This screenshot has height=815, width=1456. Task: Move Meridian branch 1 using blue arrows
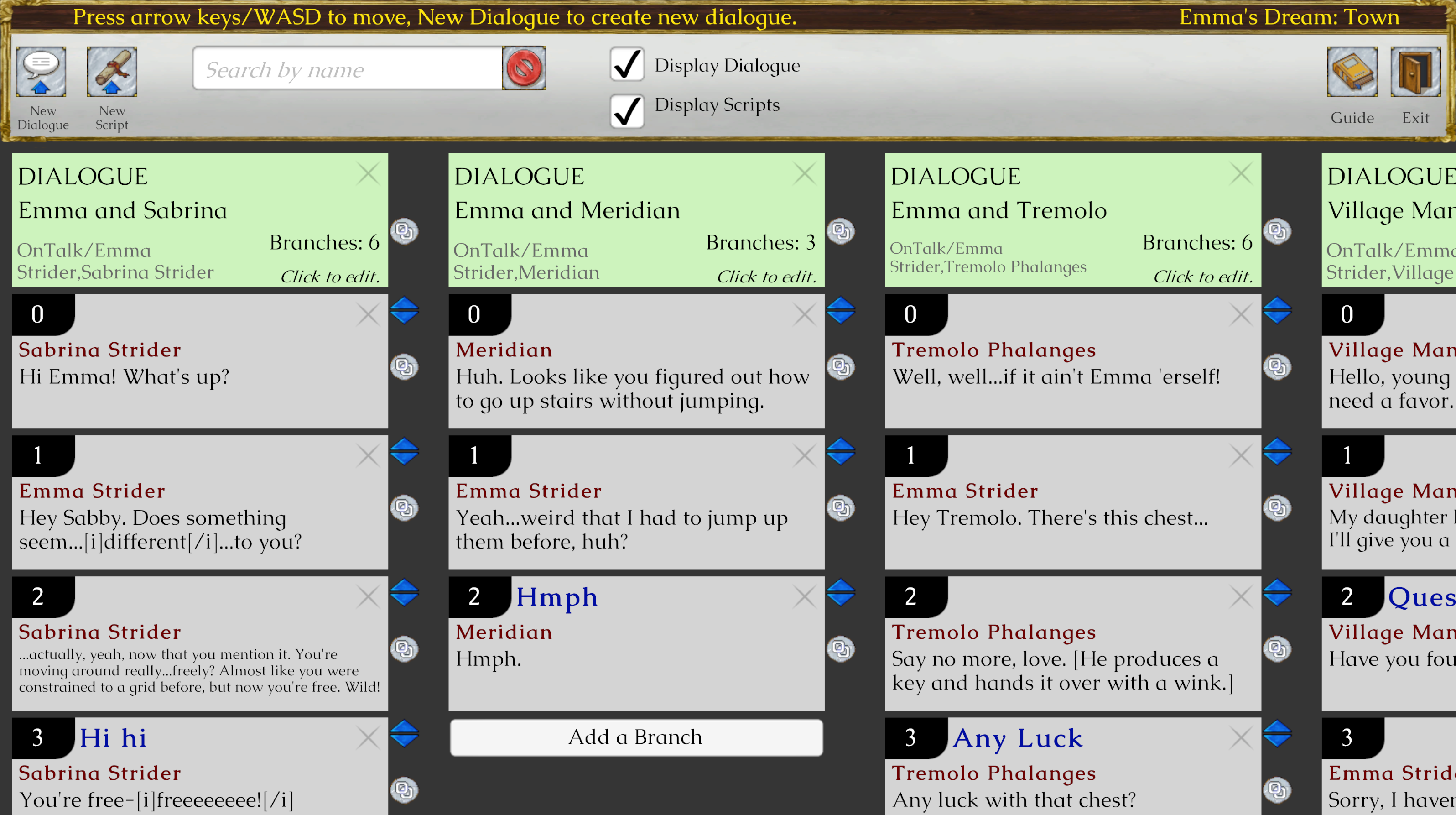point(841,451)
